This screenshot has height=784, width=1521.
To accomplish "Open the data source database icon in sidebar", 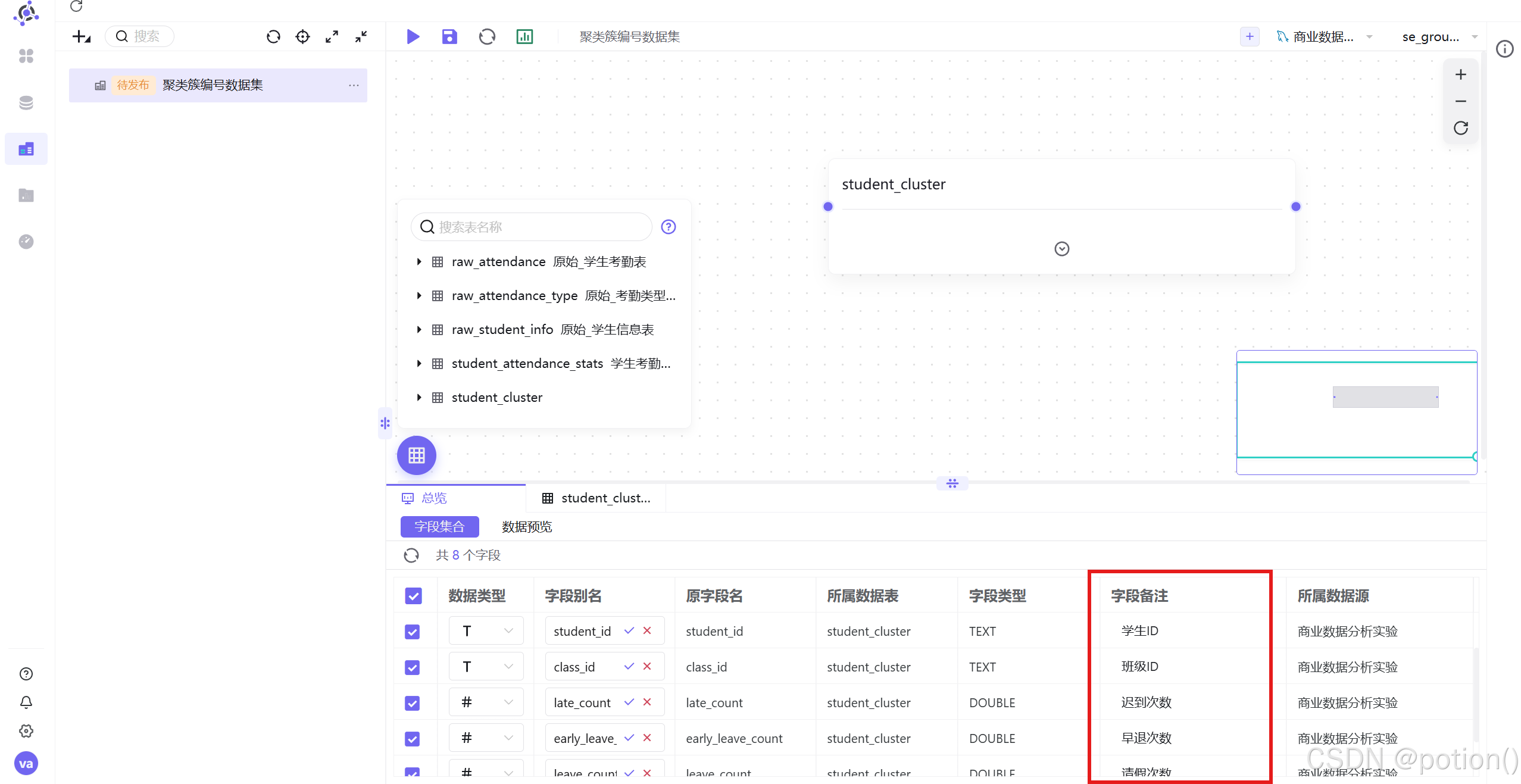I will point(26,103).
